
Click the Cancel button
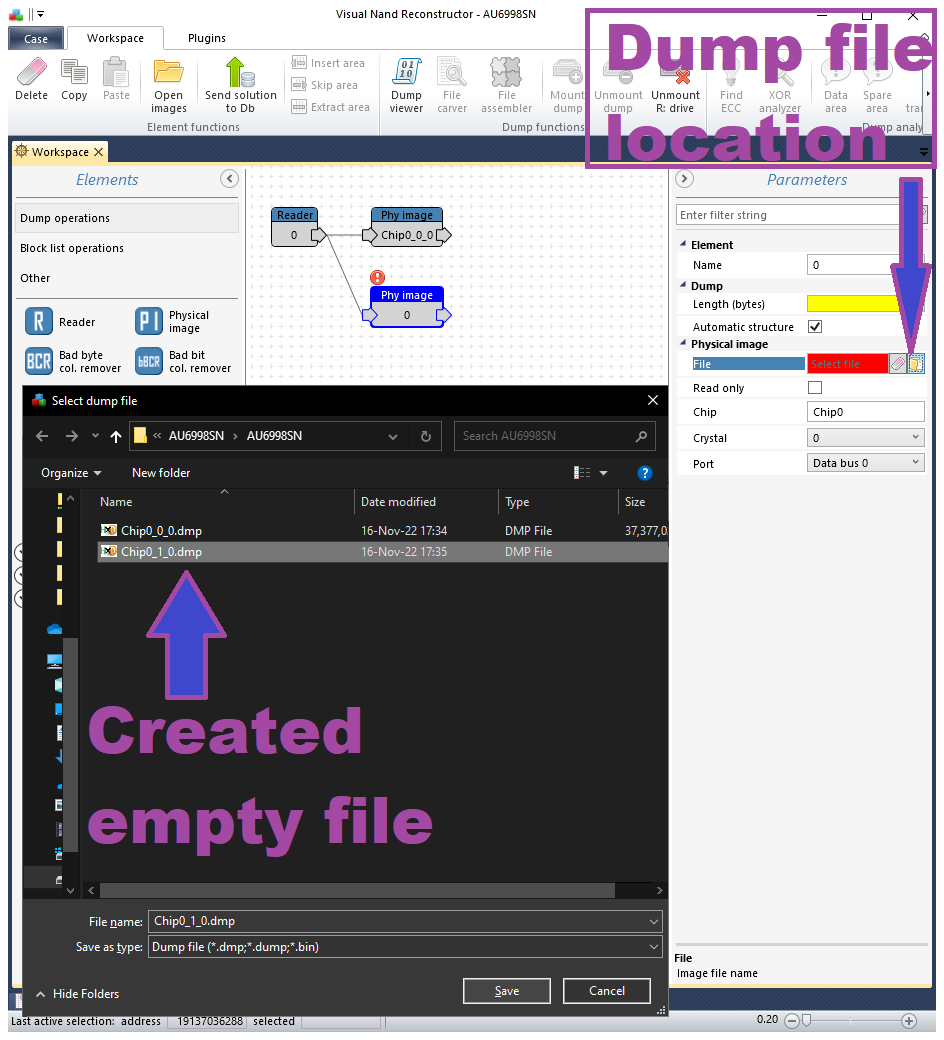pos(606,991)
